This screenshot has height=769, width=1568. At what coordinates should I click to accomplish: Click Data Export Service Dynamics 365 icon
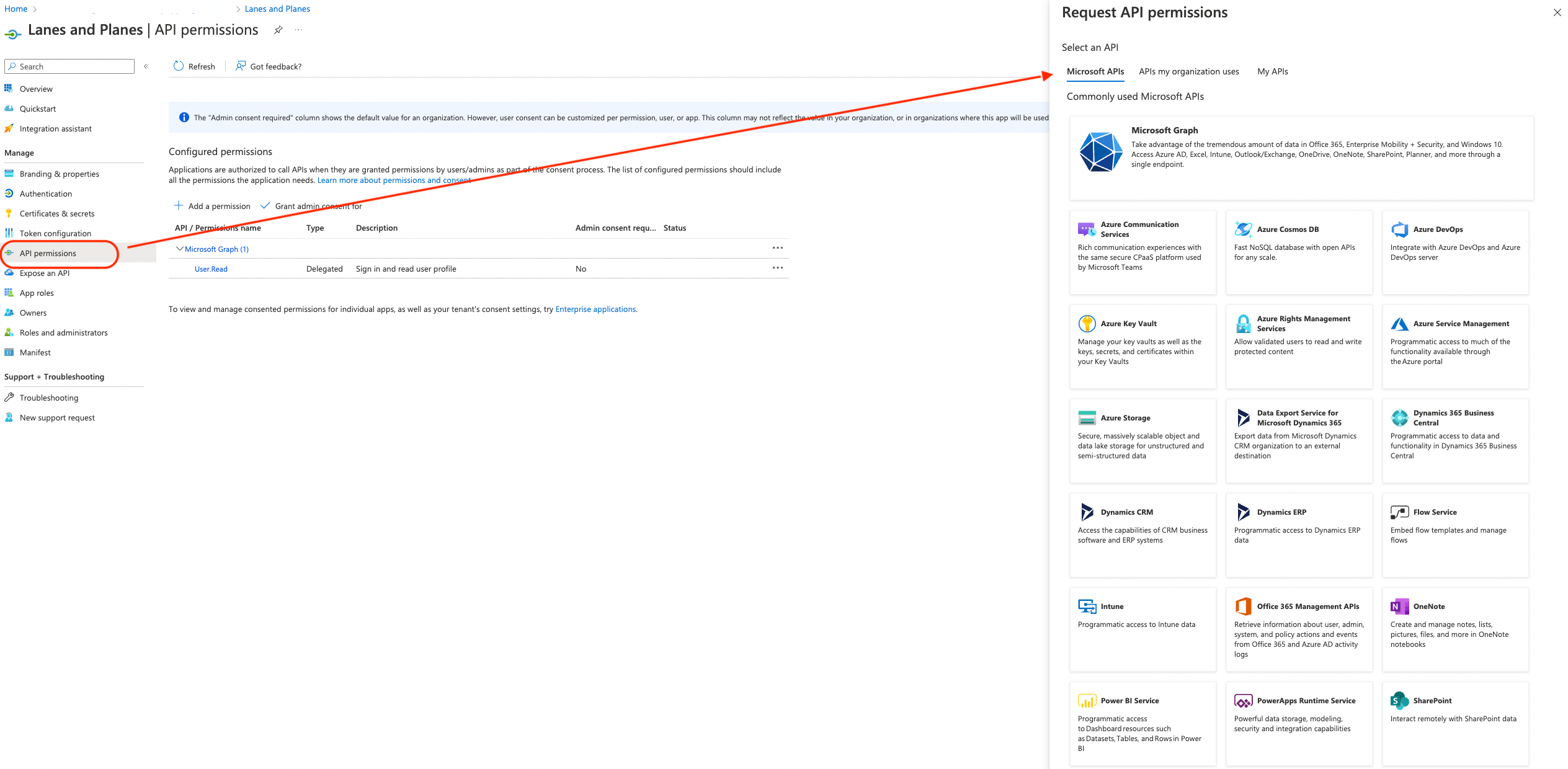[x=1243, y=418]
